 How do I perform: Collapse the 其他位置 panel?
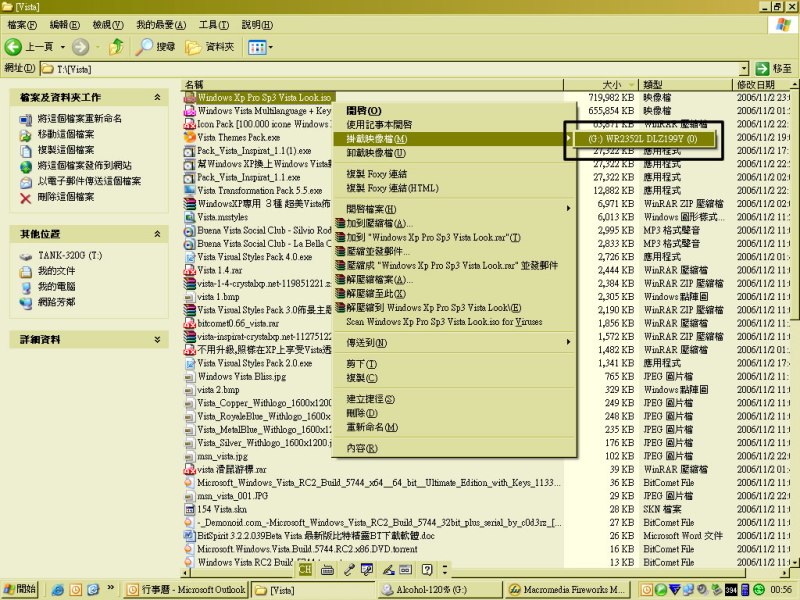point(158,234)
